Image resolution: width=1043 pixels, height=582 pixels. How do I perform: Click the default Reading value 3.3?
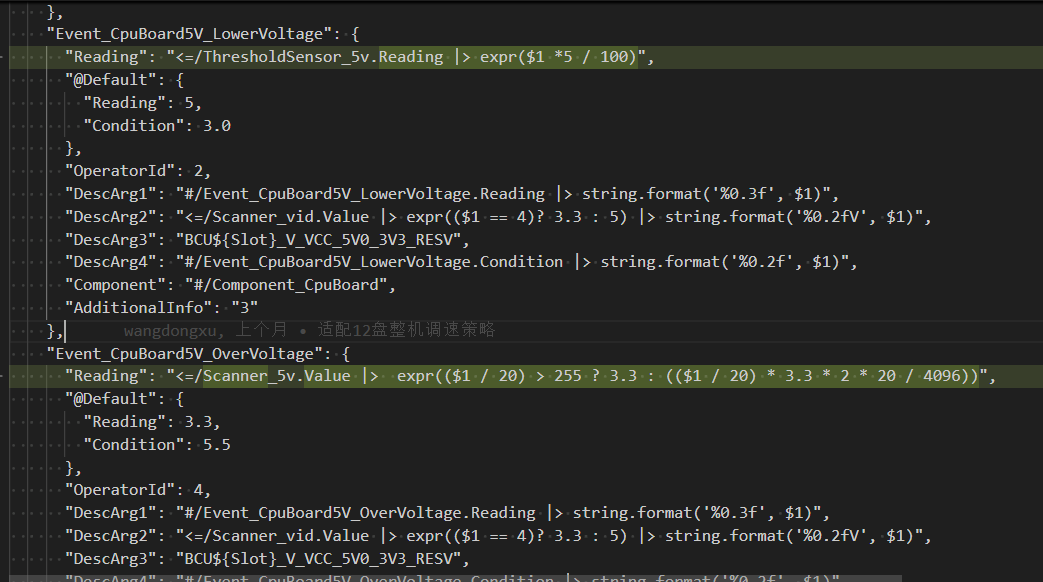click(x=203, y=421)
